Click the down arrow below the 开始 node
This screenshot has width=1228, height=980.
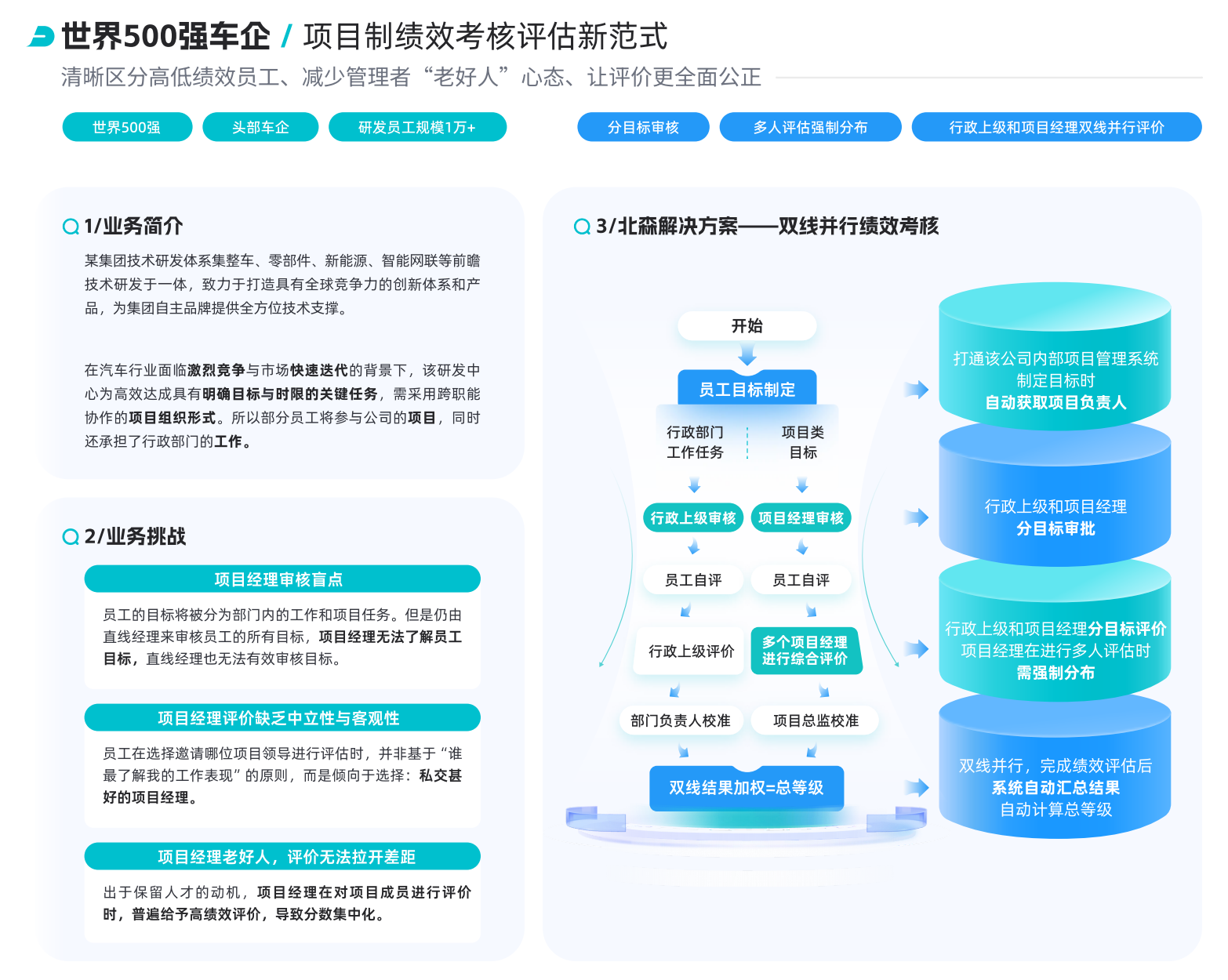[x=747, y=356]
